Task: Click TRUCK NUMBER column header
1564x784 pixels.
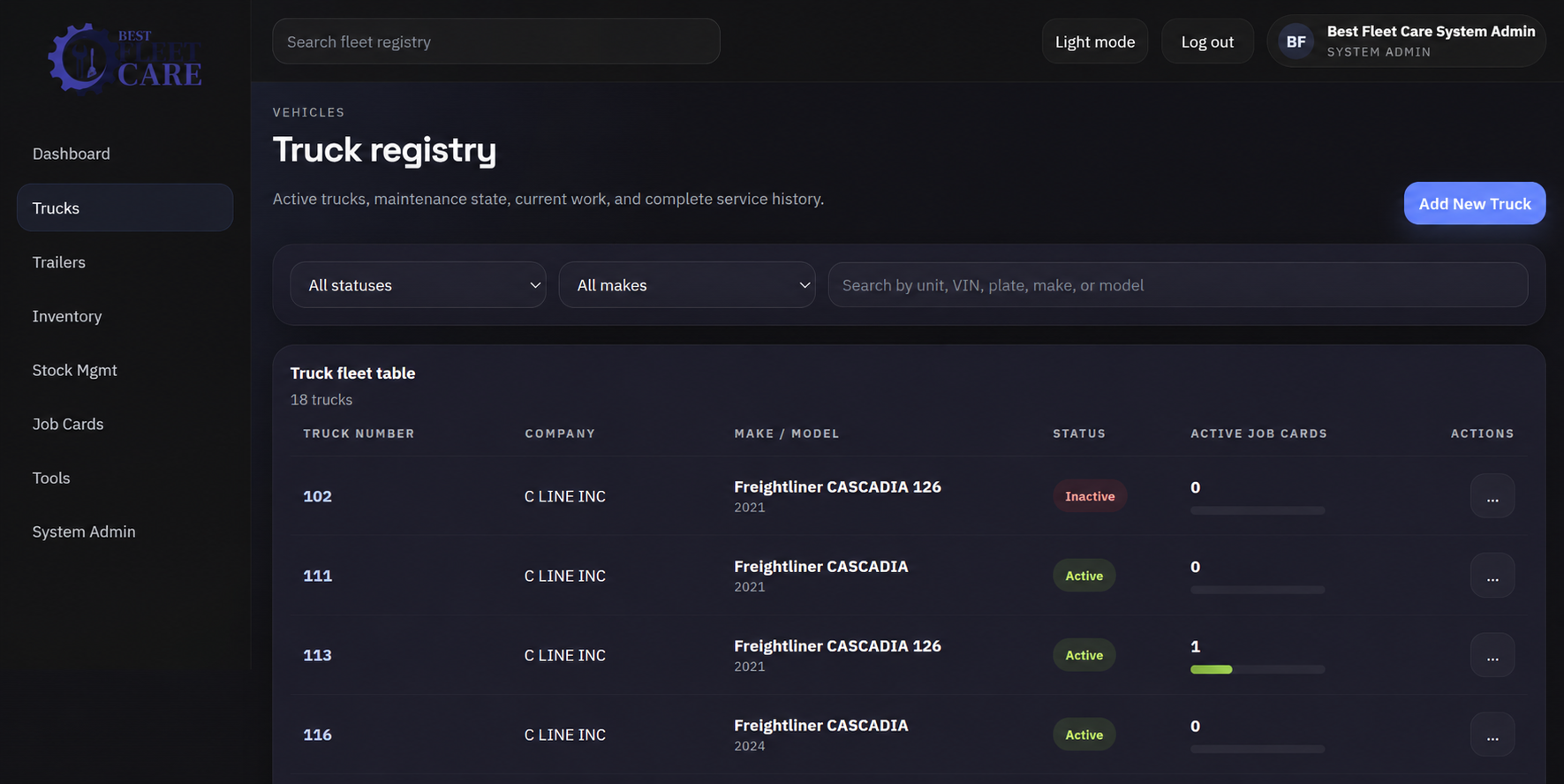Action: (359, 433)
